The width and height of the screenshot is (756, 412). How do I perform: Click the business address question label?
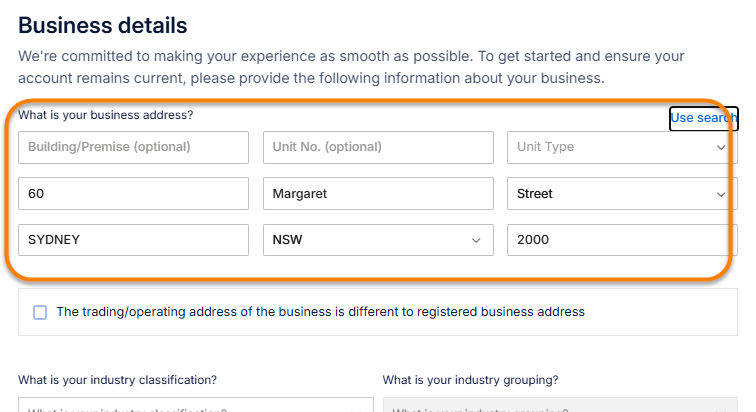[x=105, y=115]
